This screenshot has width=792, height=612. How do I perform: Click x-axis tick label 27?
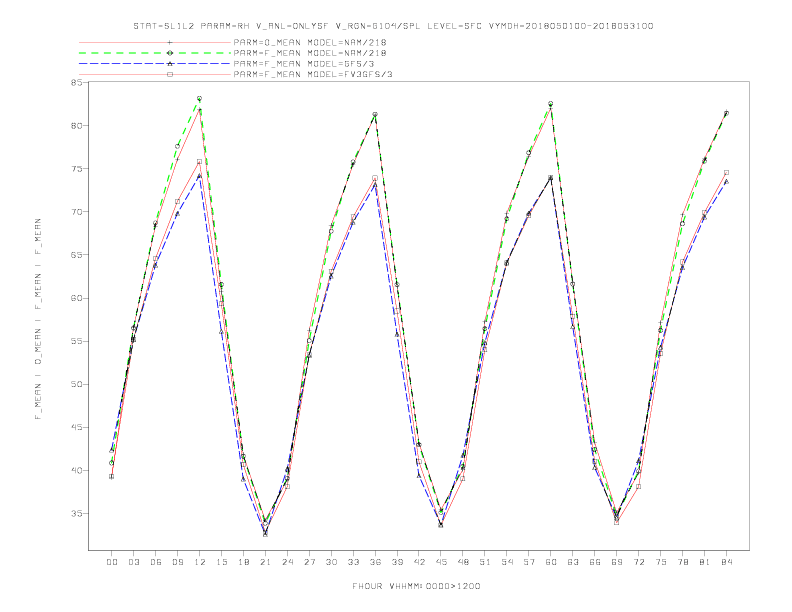point(309,562)
